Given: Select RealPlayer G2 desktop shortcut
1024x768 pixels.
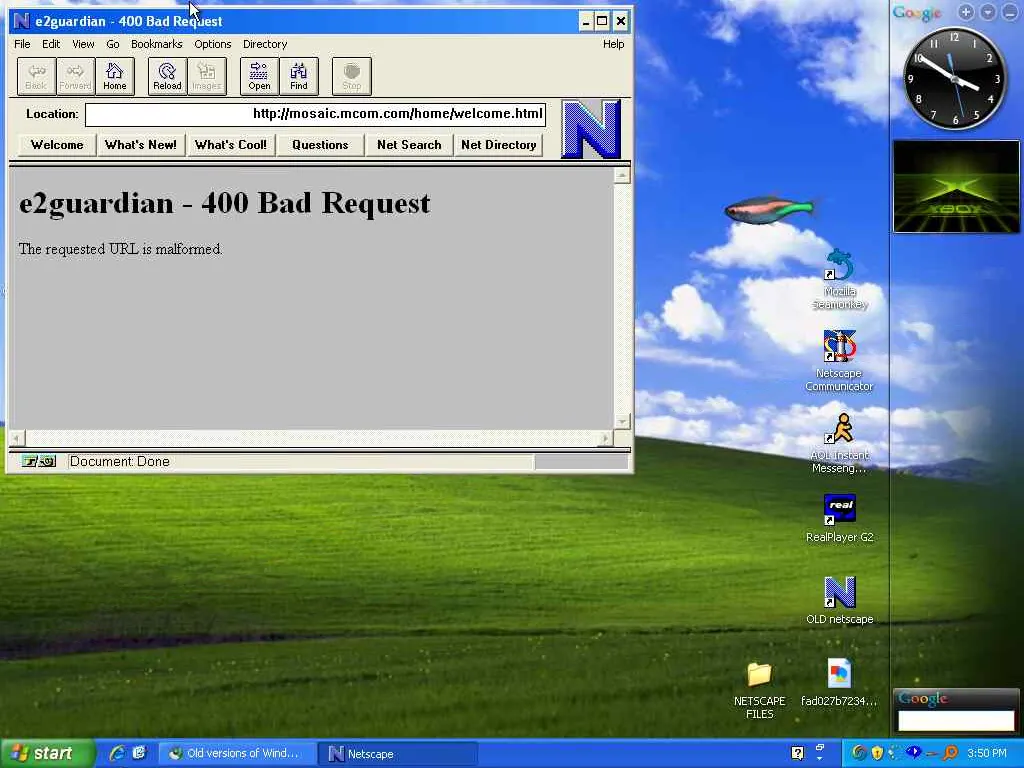Looking at the screenshot, I should click(x=839, y=519).
